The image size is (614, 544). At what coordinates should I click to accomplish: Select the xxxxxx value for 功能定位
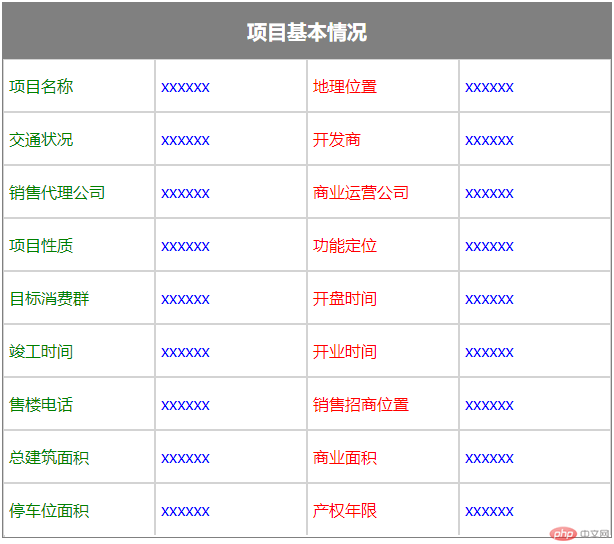(x=489, y=246)
